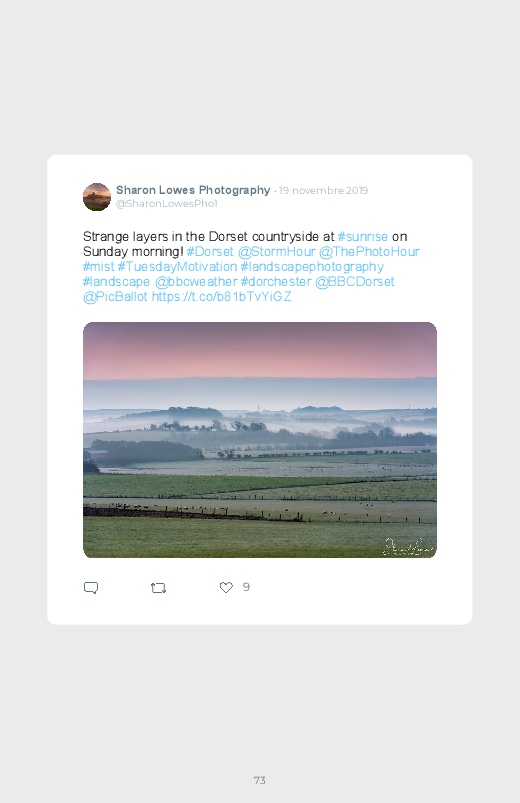Open #dorchester hashtag

click(x=276, y=282)
